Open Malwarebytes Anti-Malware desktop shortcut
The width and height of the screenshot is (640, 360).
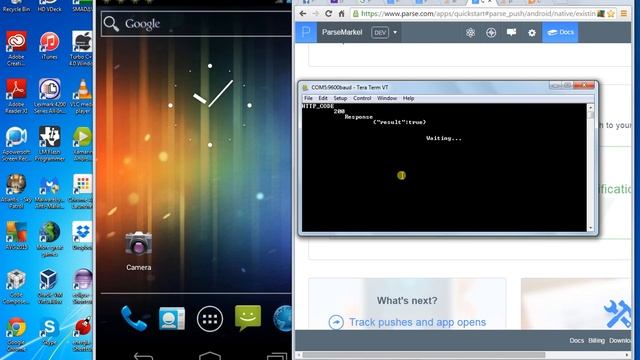point(49,191)
